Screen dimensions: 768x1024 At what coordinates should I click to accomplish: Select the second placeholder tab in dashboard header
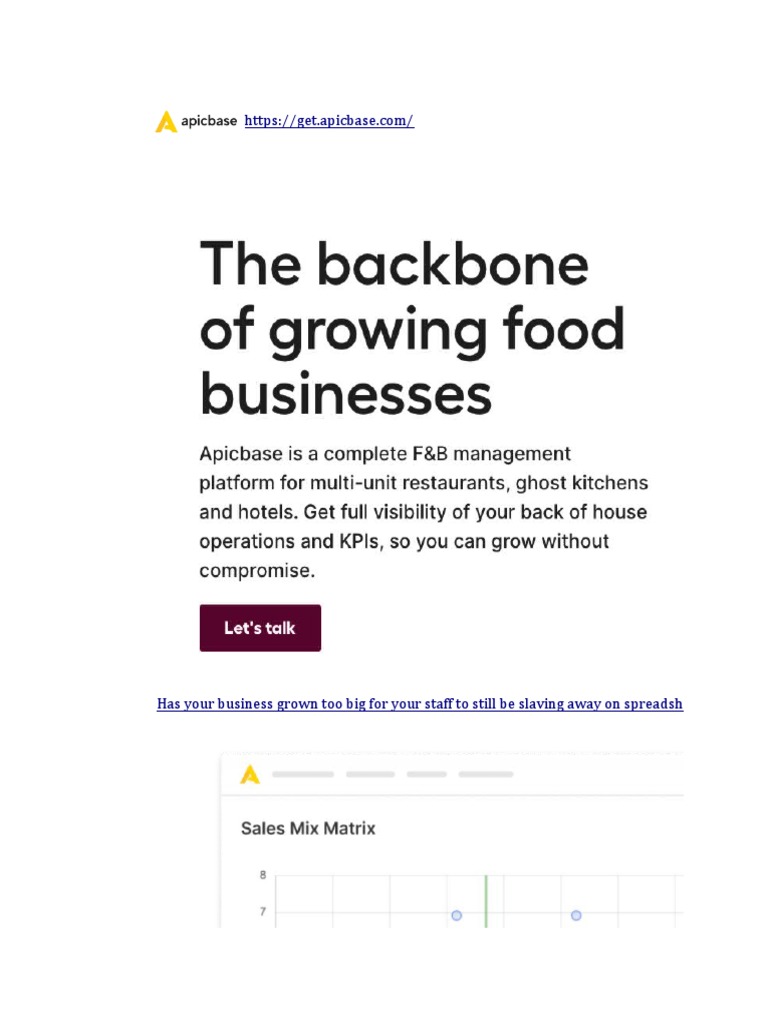pyautogui.click(x=370, y=774)
